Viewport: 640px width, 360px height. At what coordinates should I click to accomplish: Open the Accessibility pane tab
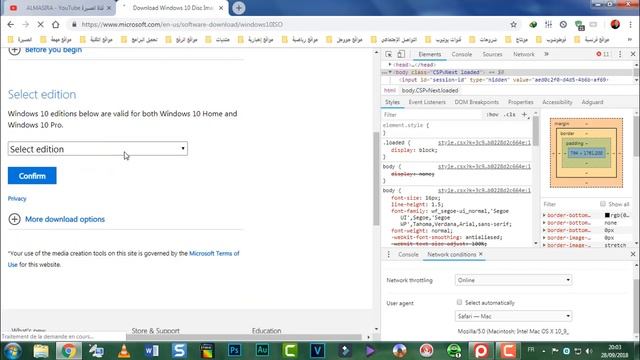point(557,102)
